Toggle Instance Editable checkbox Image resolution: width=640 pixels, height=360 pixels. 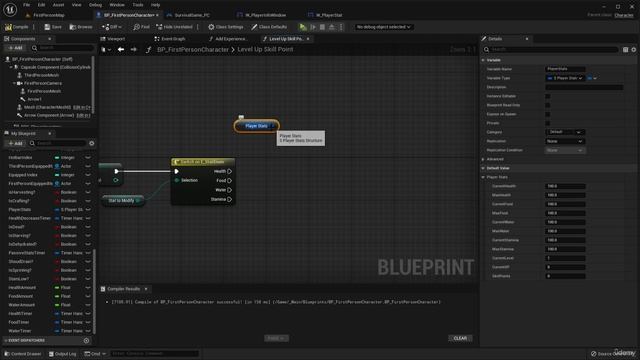point(548,96)
